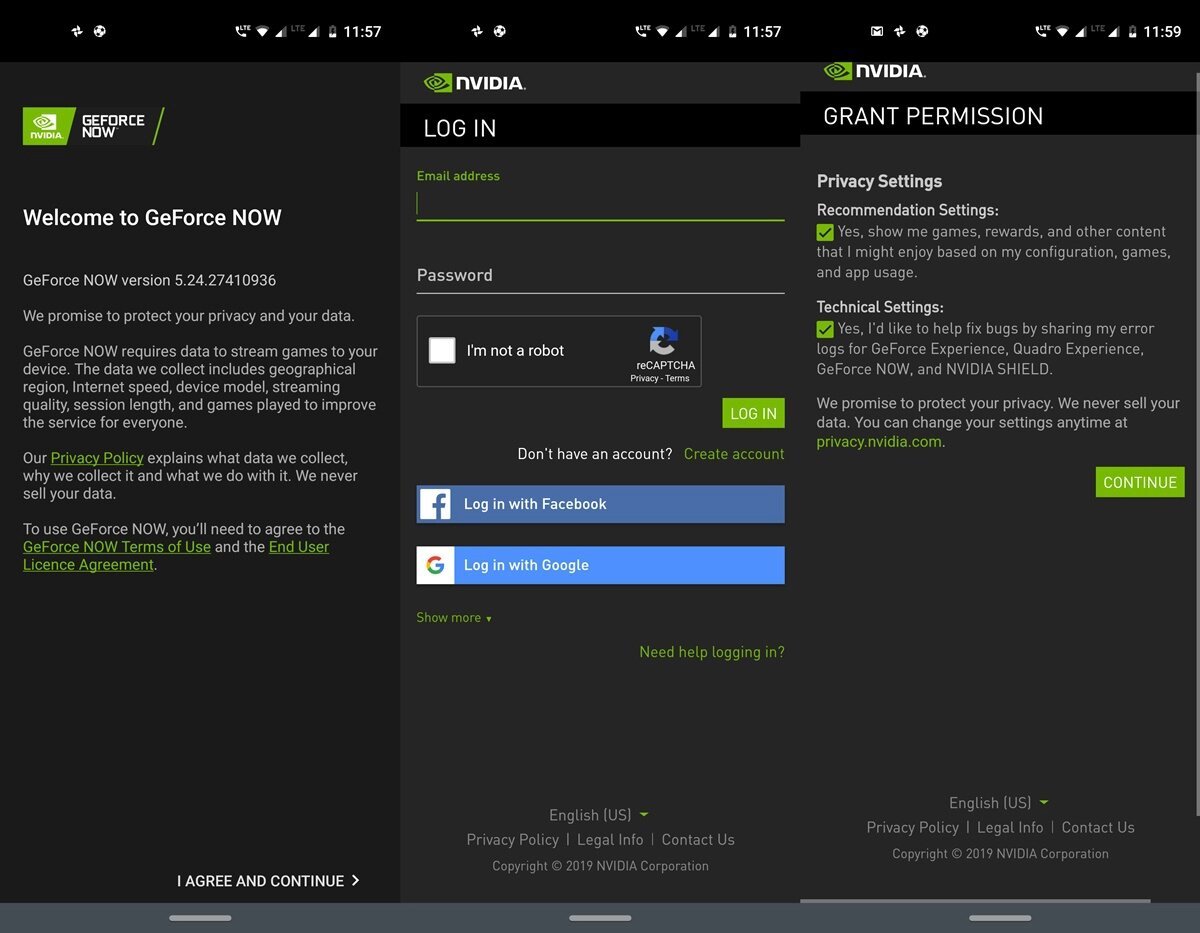1200x933 pixels.
Task: Follow the Create account link
Action: pyautogui.click(x=734, y=454)
